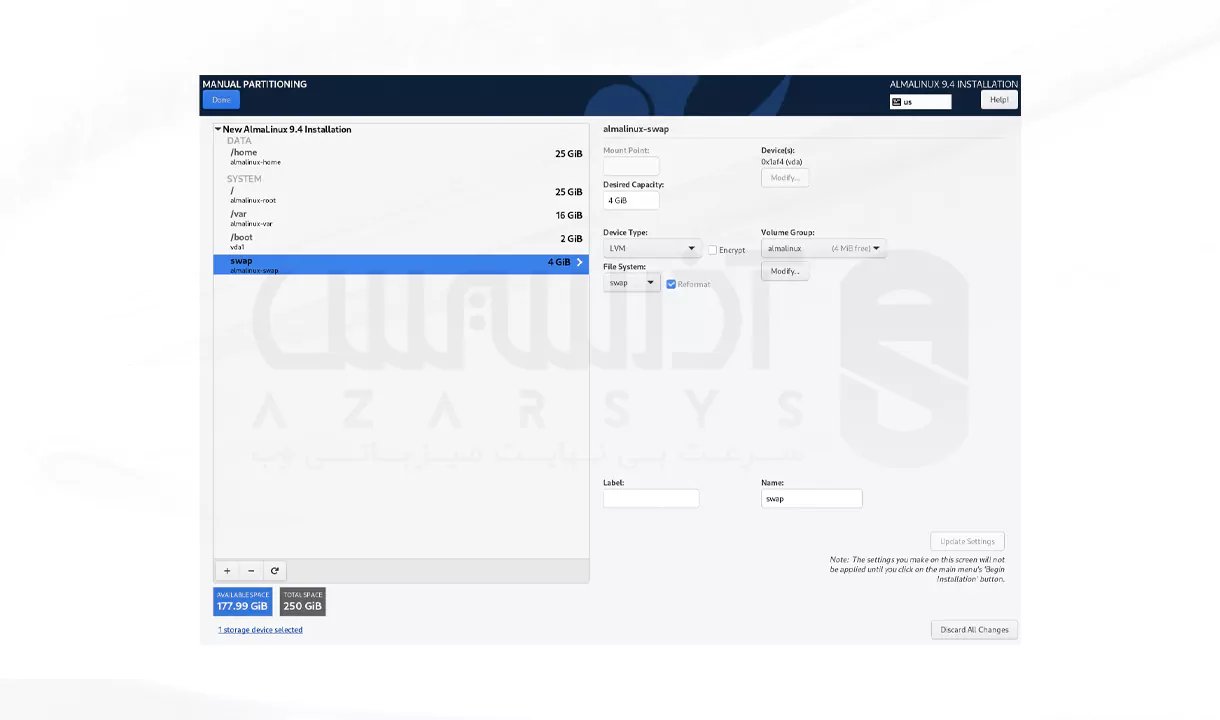Open the Help! button
Image resolution: width=1220 pixels, height=720 pixels.
(x=999, y=100)
